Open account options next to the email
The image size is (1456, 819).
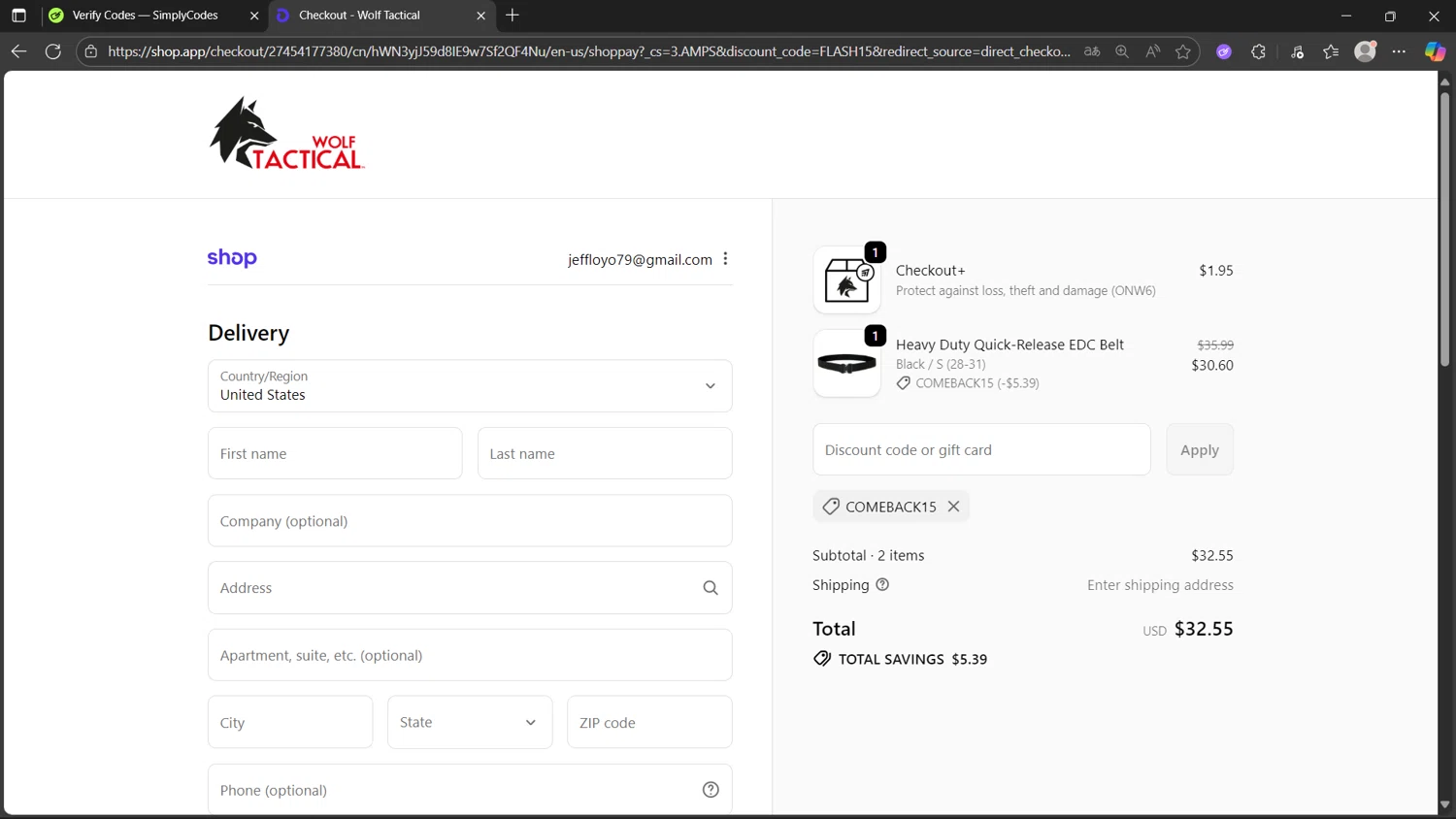click(725, 259)
